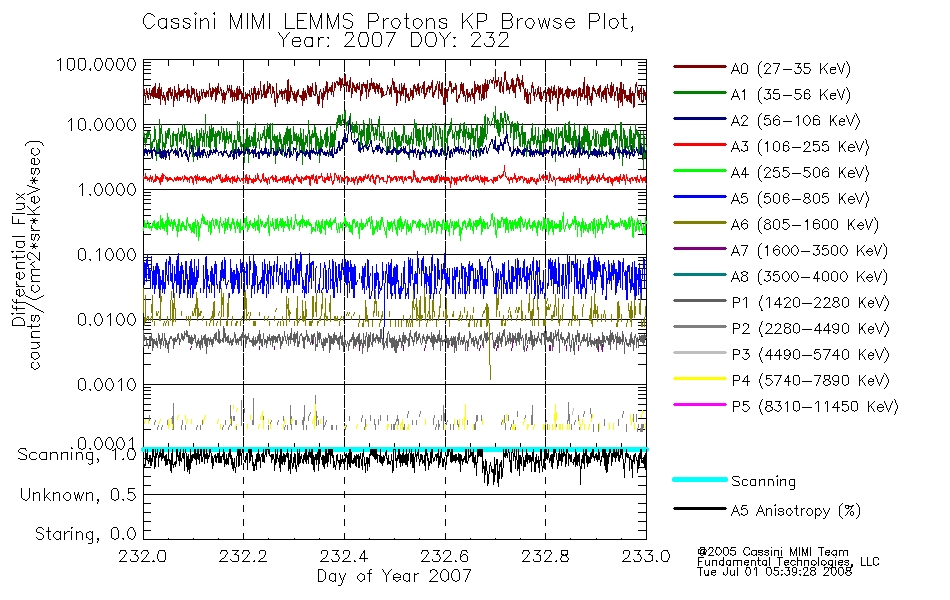Click the 232.4 x-axis tick label

344,556
